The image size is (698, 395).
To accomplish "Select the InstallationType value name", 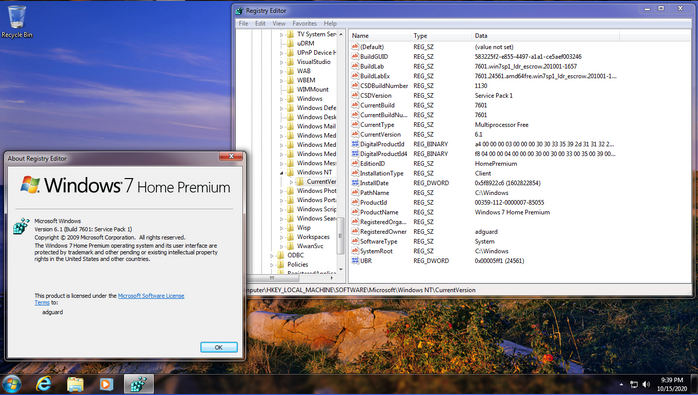I will click(x=381, y=173).
